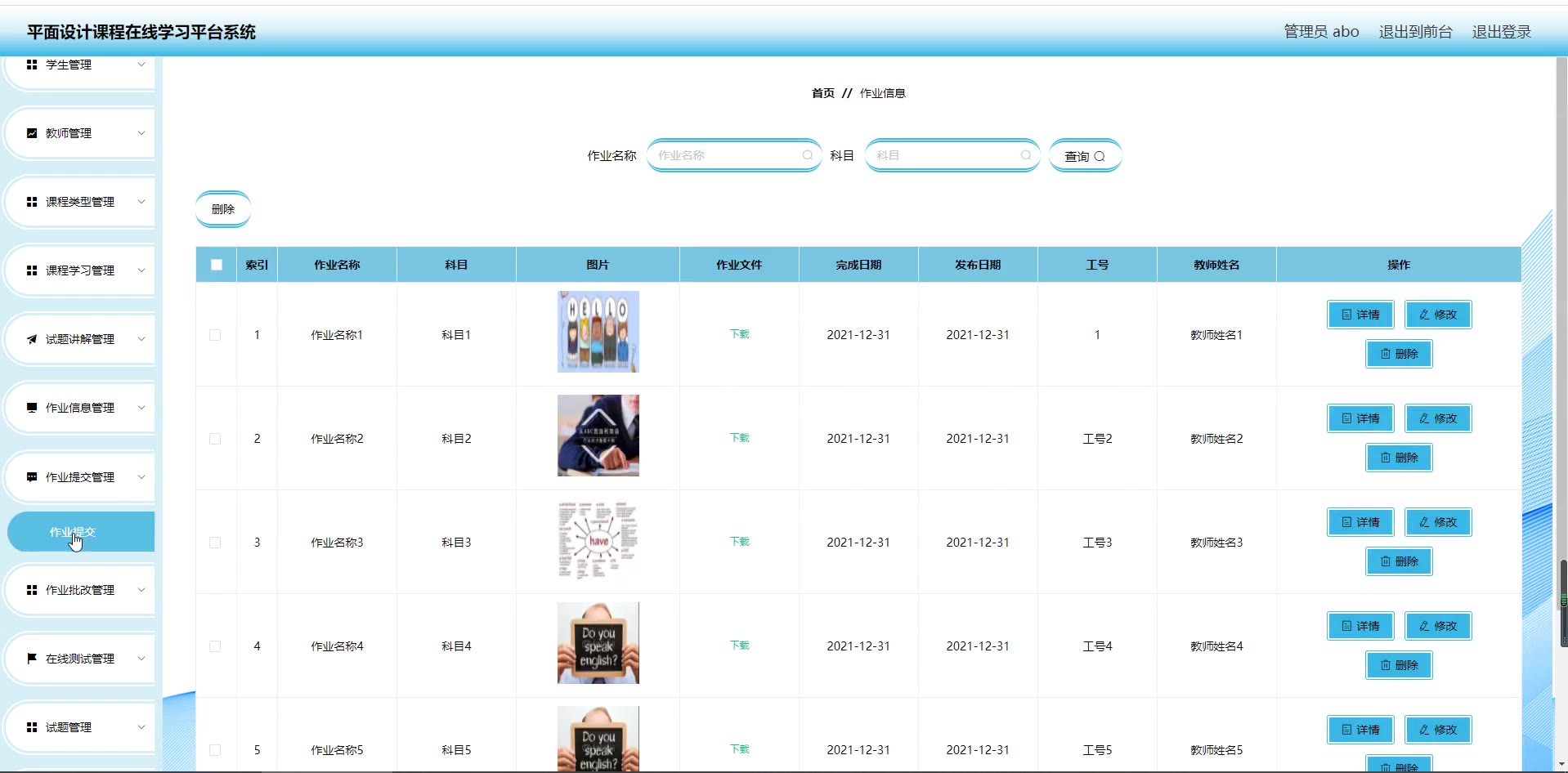Open the HELLO thumbnail in 作业名称1 row
This screenshot has height=773, width=1568.
pos(598,332)
